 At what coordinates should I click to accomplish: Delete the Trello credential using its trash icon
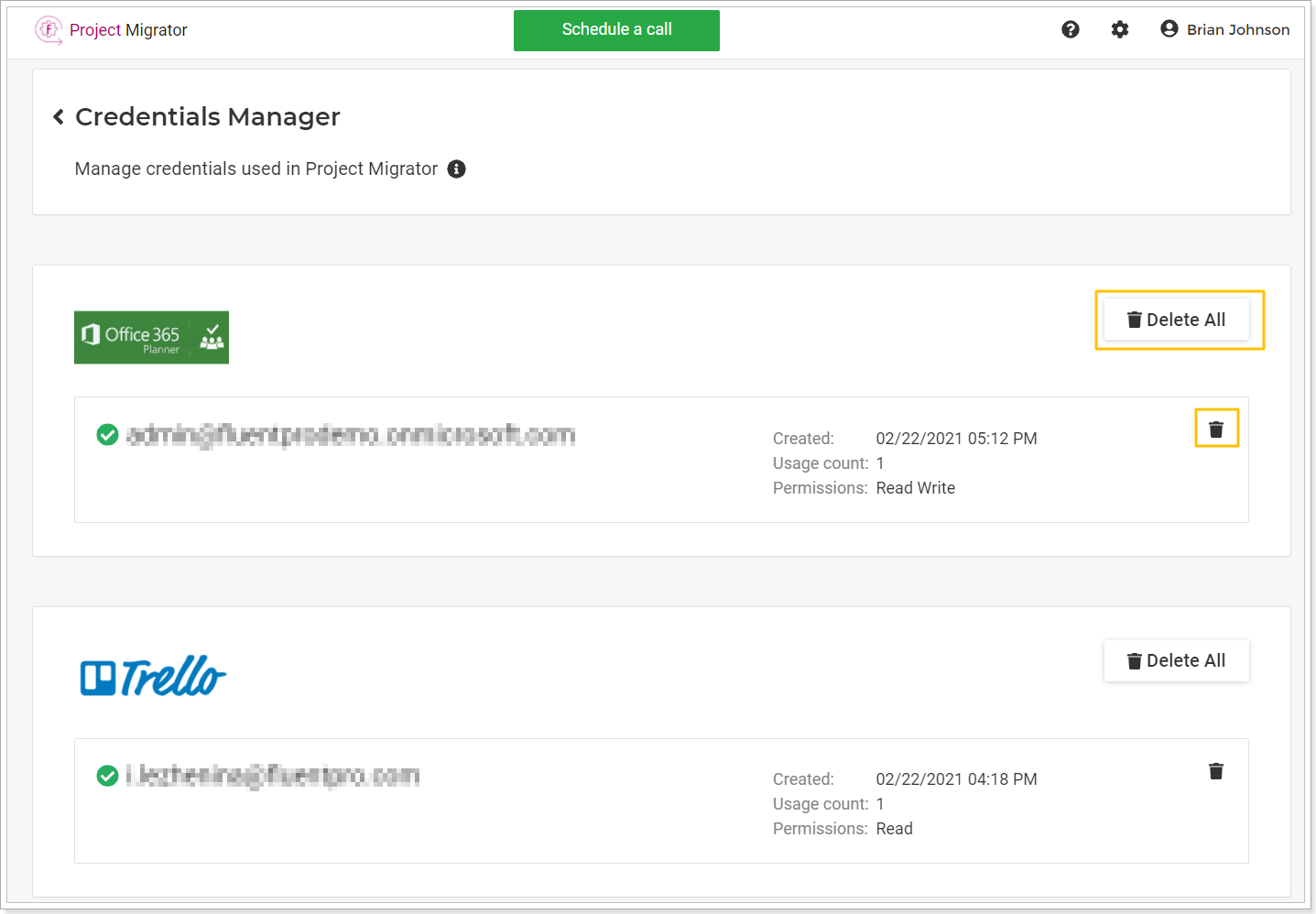click(x=1216, y=771)
